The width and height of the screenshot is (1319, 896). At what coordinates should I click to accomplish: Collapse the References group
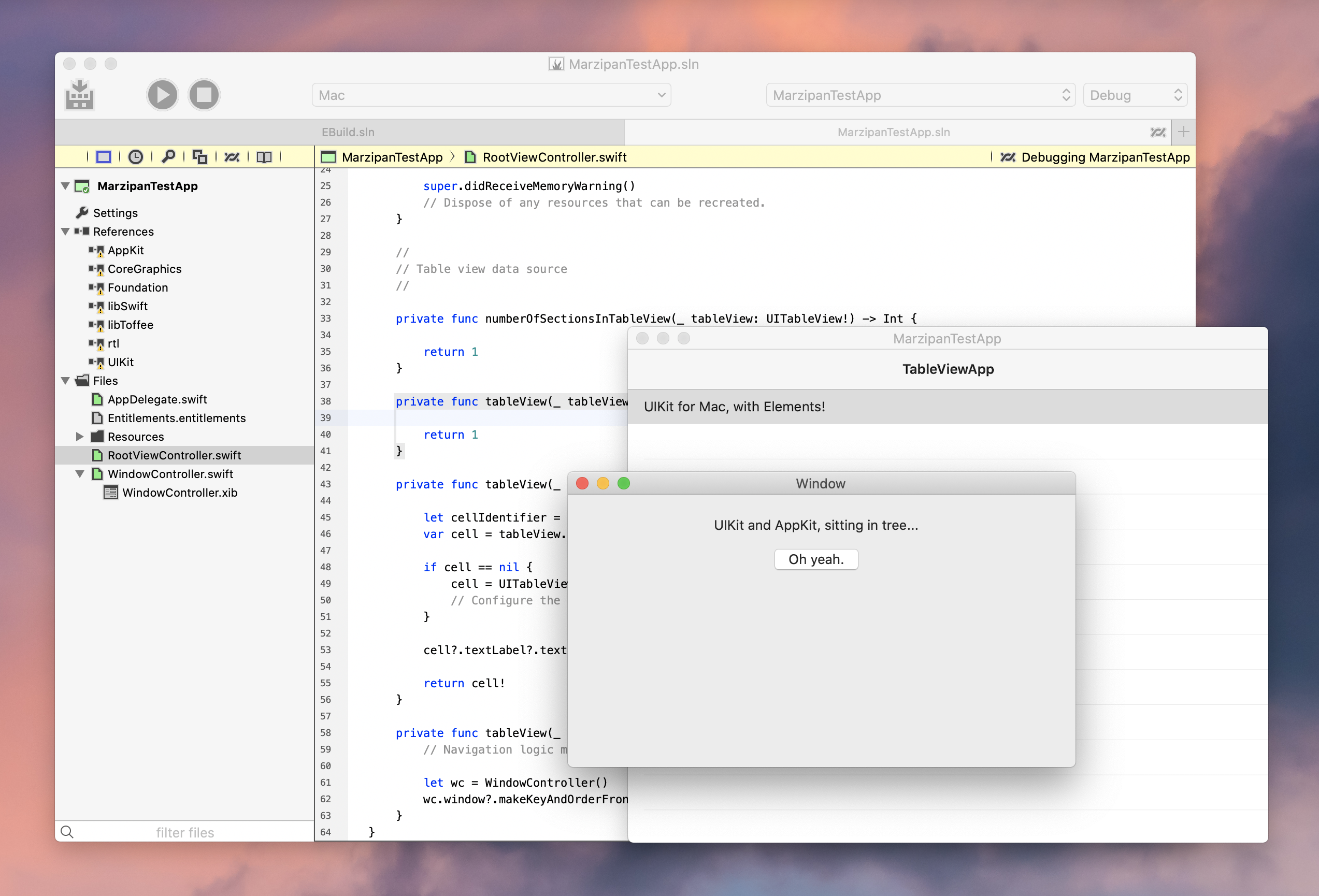pos(65,231)
